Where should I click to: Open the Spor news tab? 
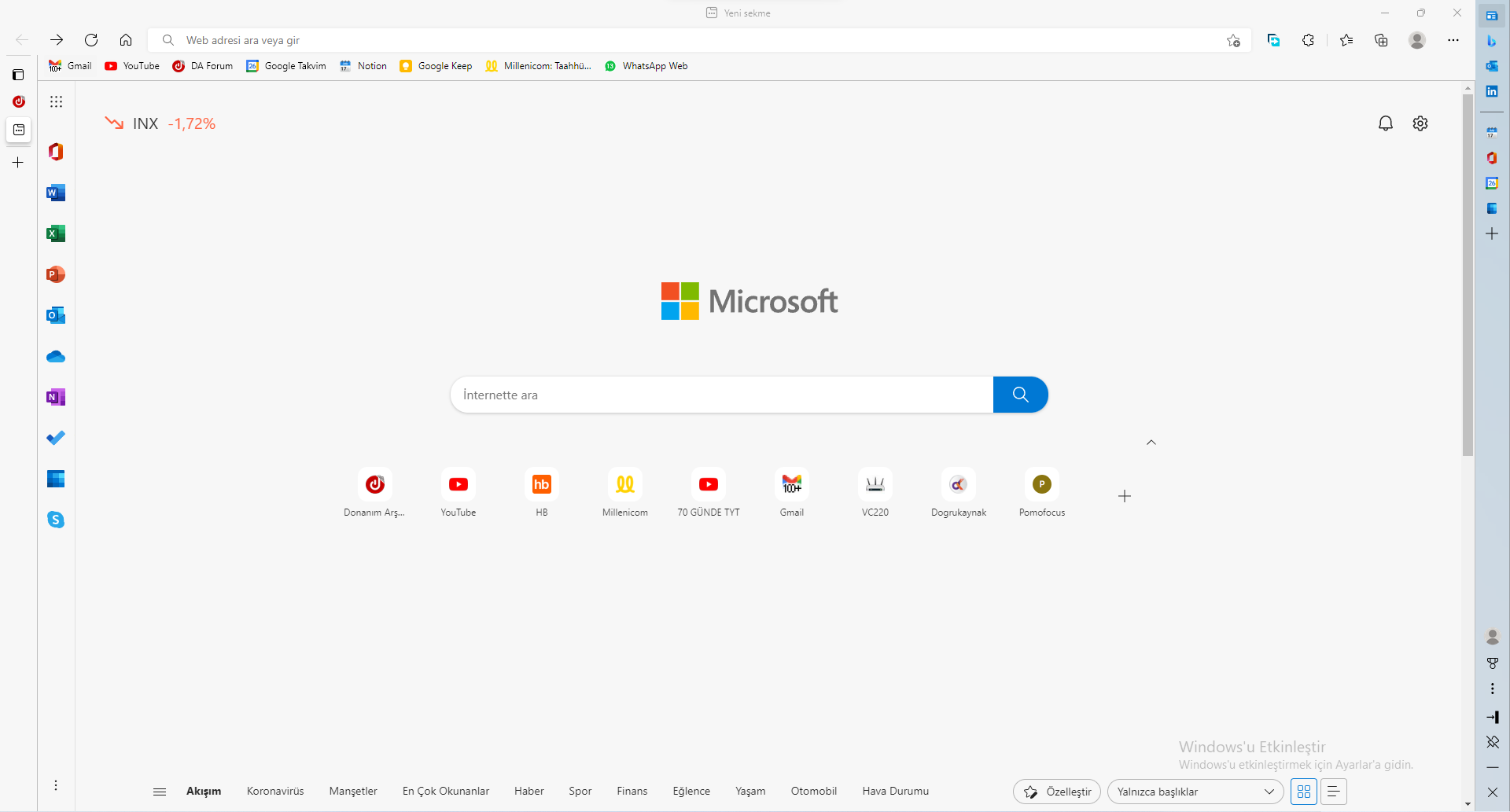(580, 792)
